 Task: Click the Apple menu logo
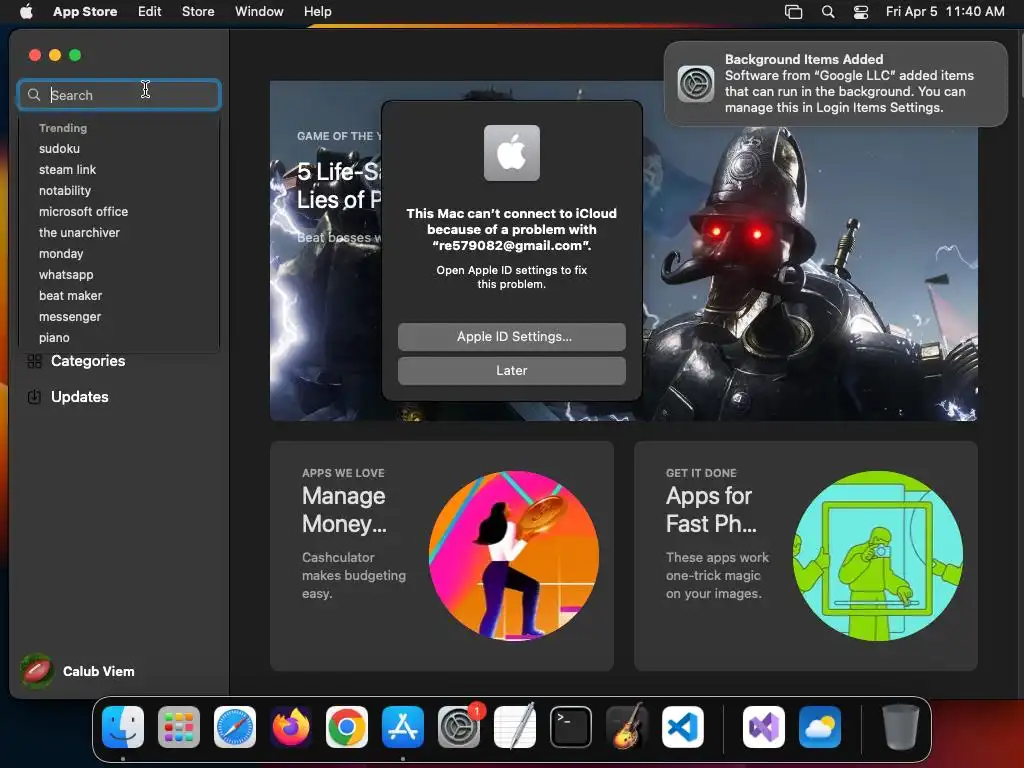tap(26, 11)
